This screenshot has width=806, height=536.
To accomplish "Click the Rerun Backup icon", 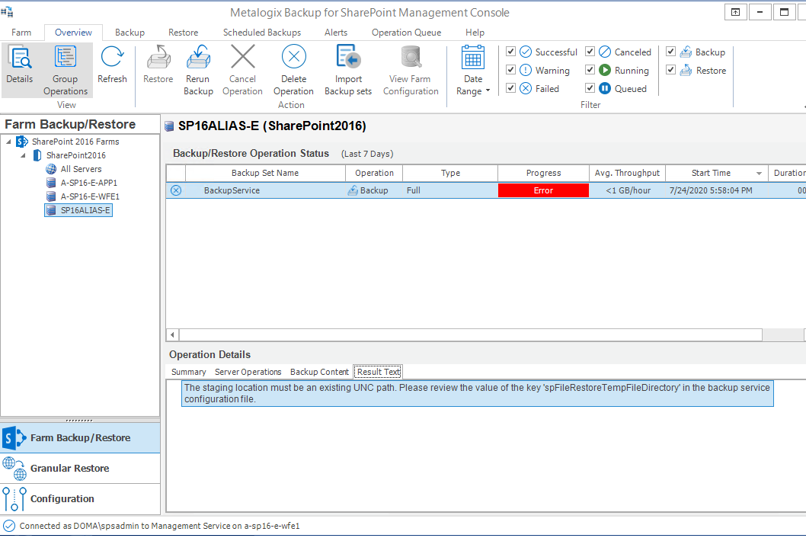I will tap(198, 68).
